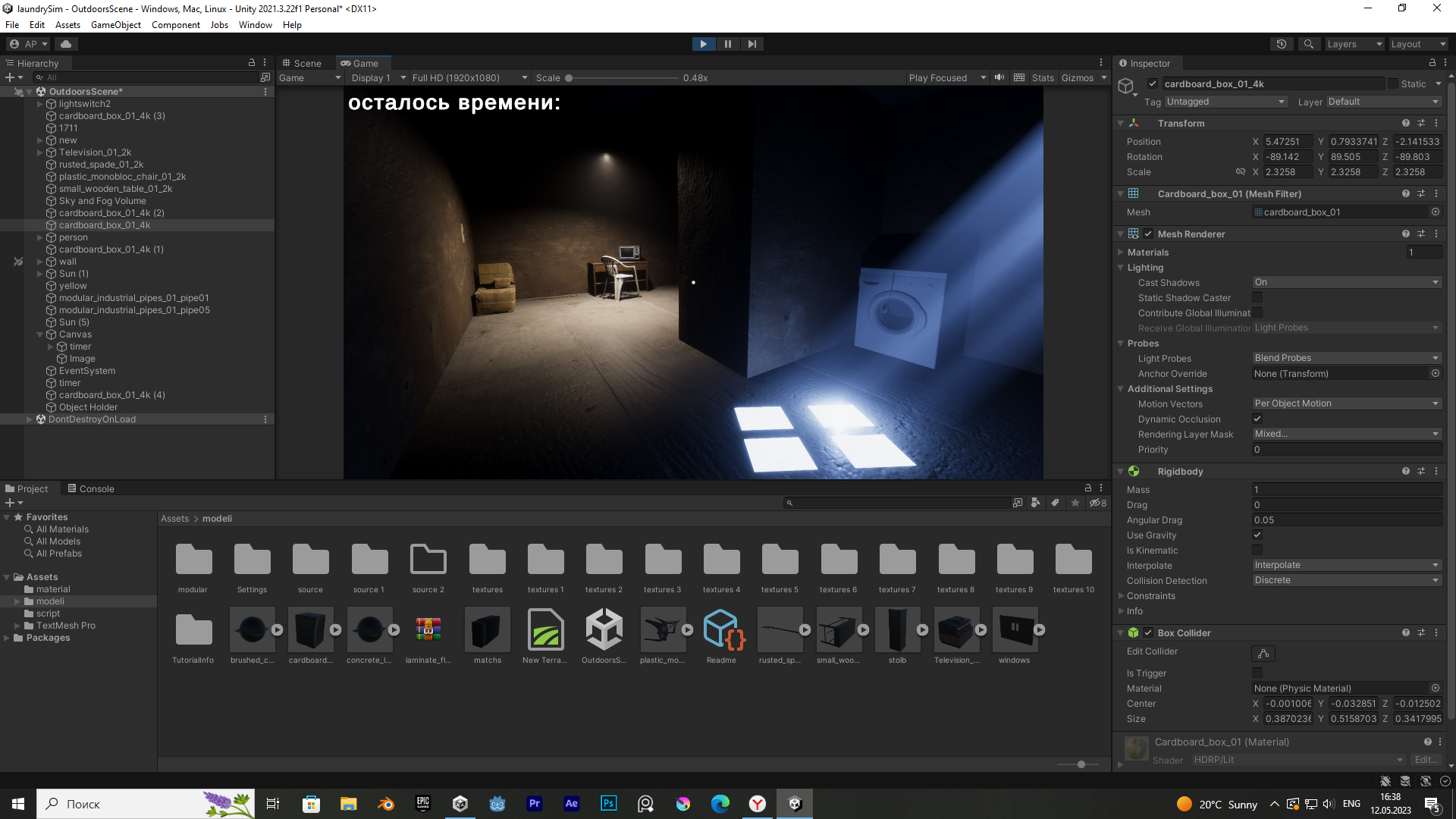This screenshot has height=819, width=1456.
Task: Open the Layer dropdown Default
Action: tap(1384, 102)
